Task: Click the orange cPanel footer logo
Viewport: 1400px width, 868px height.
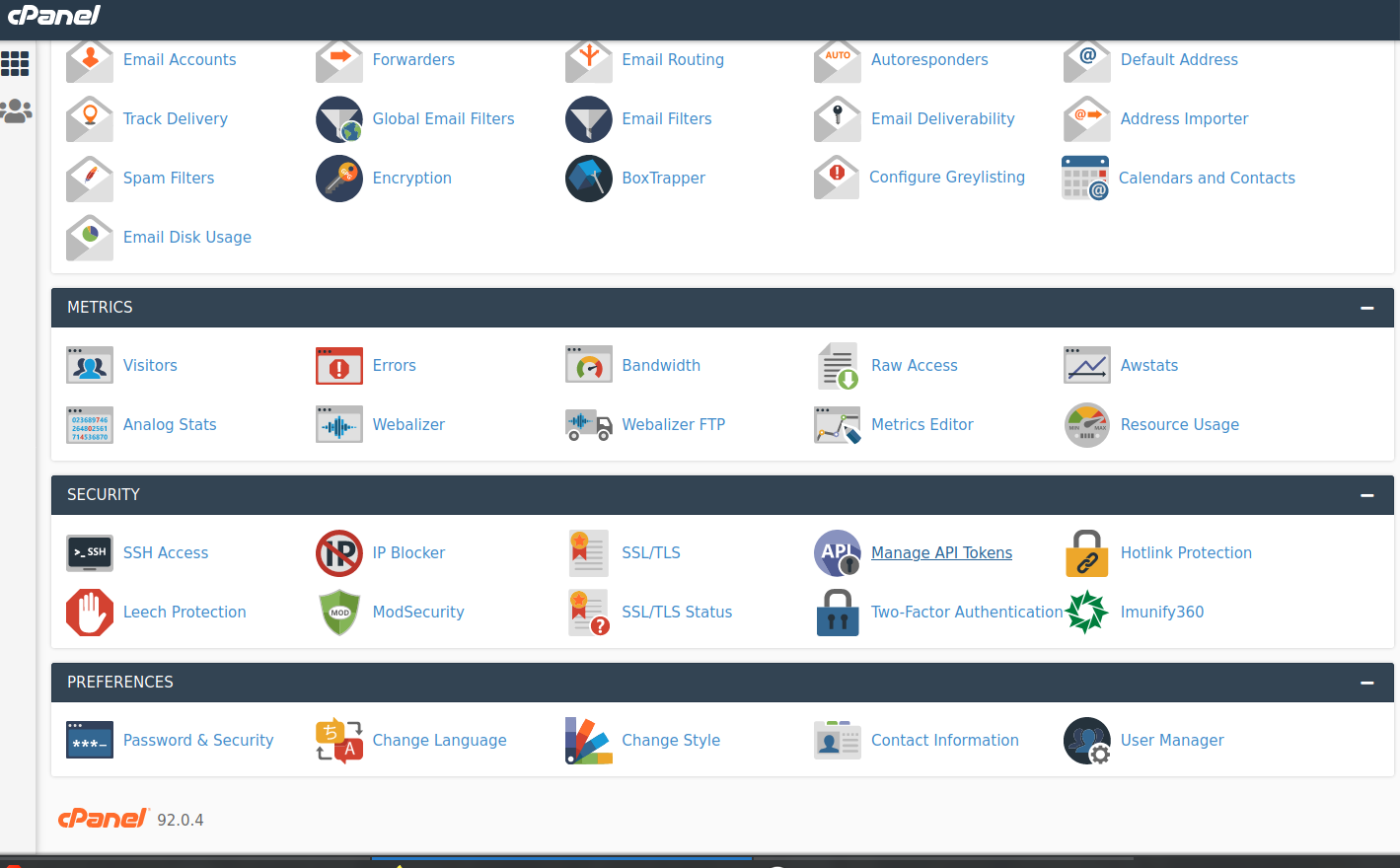Action: point(104,819)
